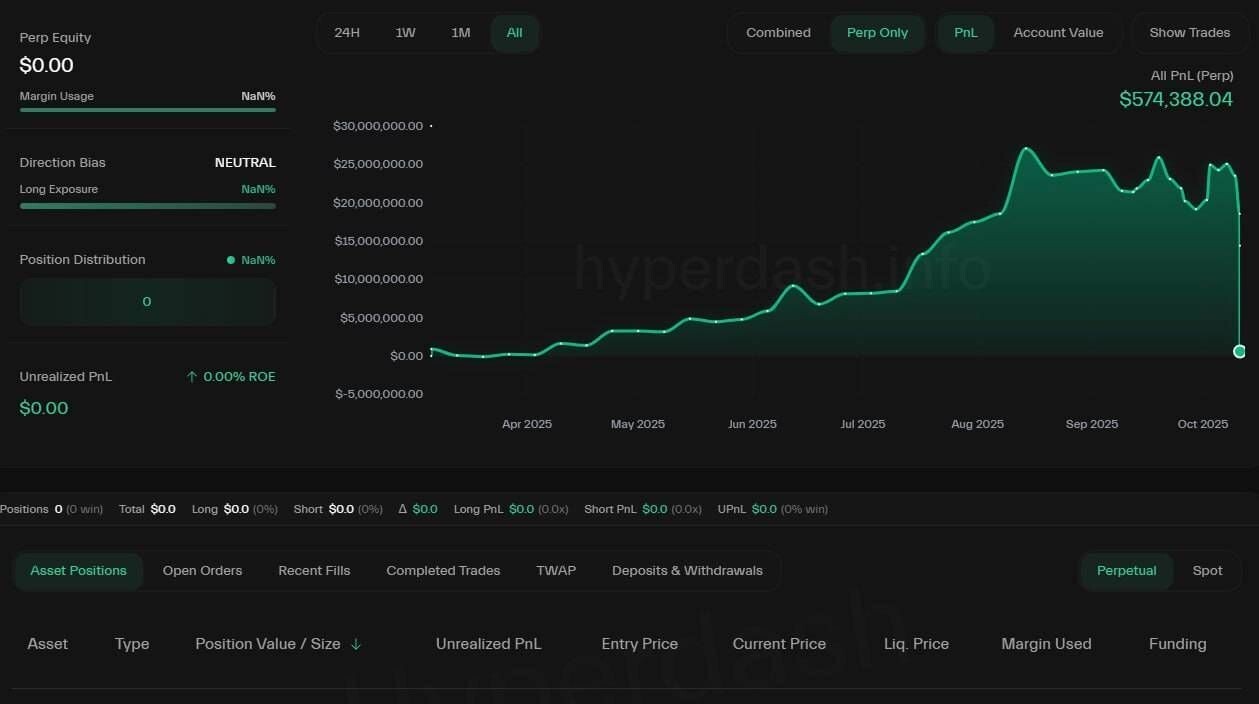
Task: Sort by the Unrealized PnL column header
Action: [x=488, y=644]
